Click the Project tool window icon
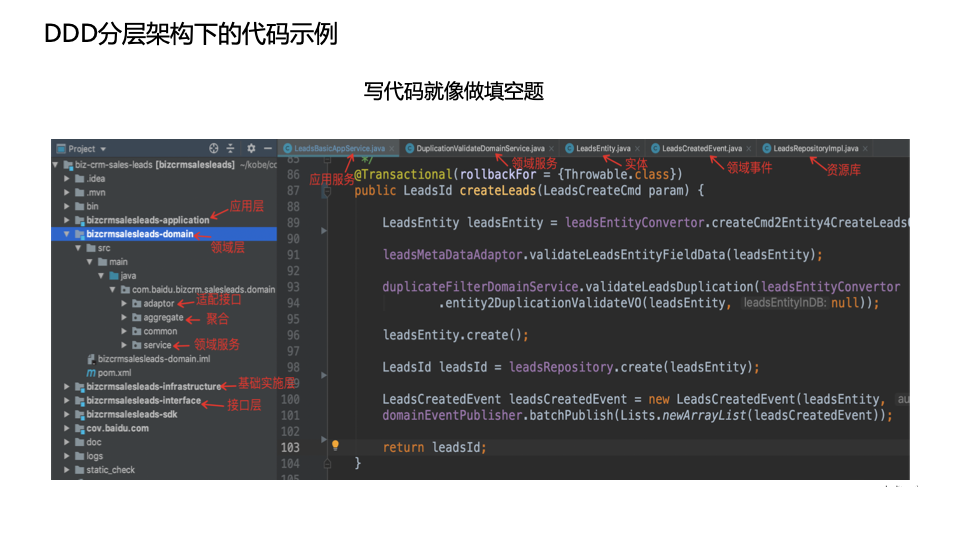Image resolution: width=960 pixels, height=540 pixels. click(61, 149)
